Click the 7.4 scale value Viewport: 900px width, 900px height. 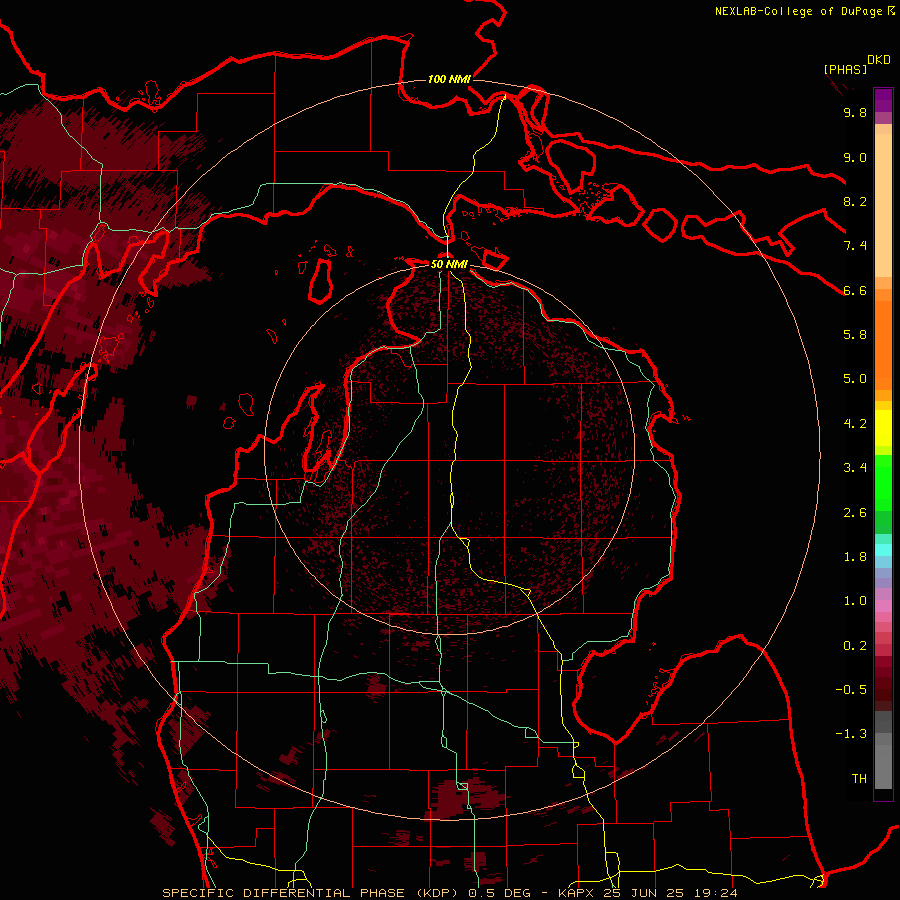coord(855,246)
